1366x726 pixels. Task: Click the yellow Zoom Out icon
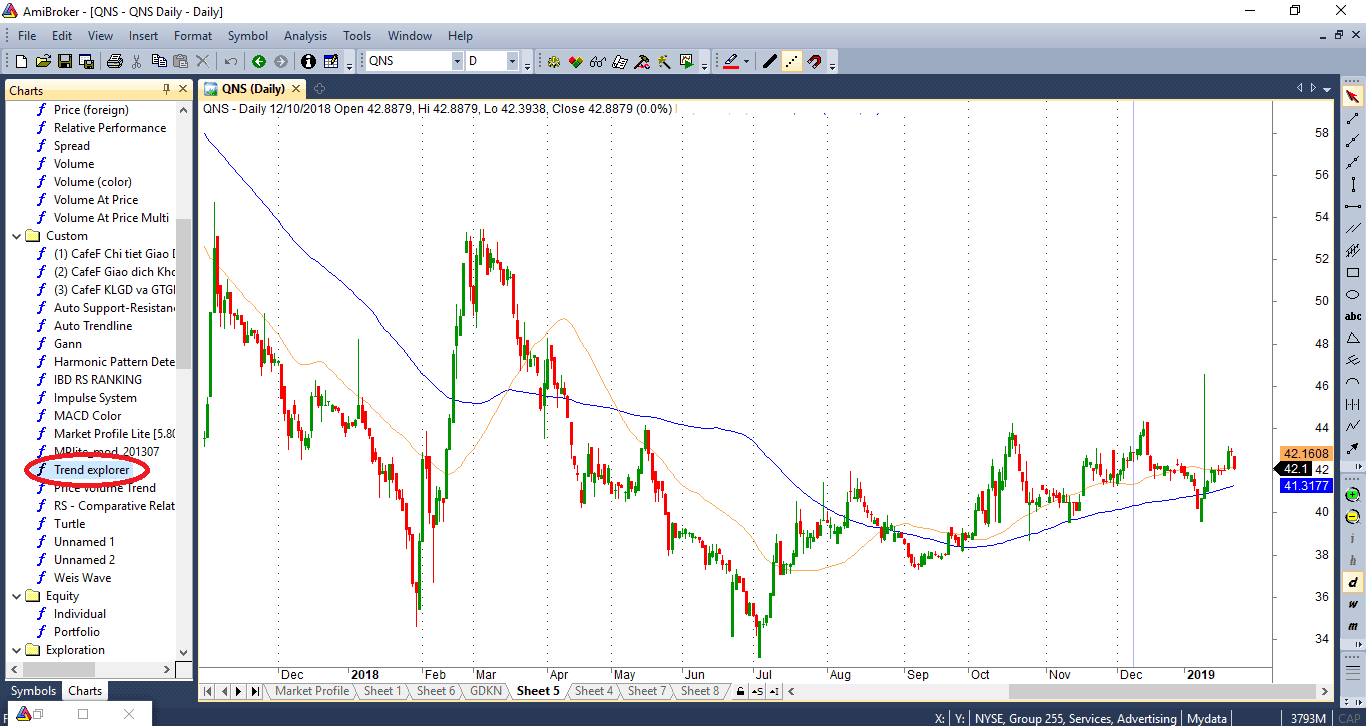click(x=1353, y=517)
